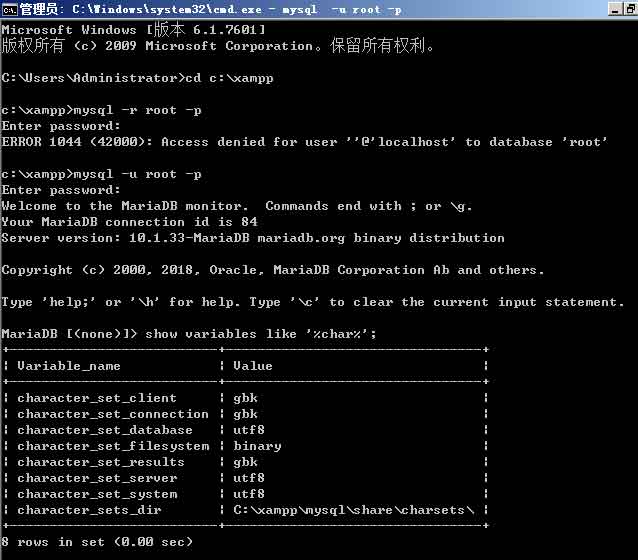Image resolution: width=638 pixels, height=560 pixels.
Task: Click the Variable_name column header
Action: [69, 366]
